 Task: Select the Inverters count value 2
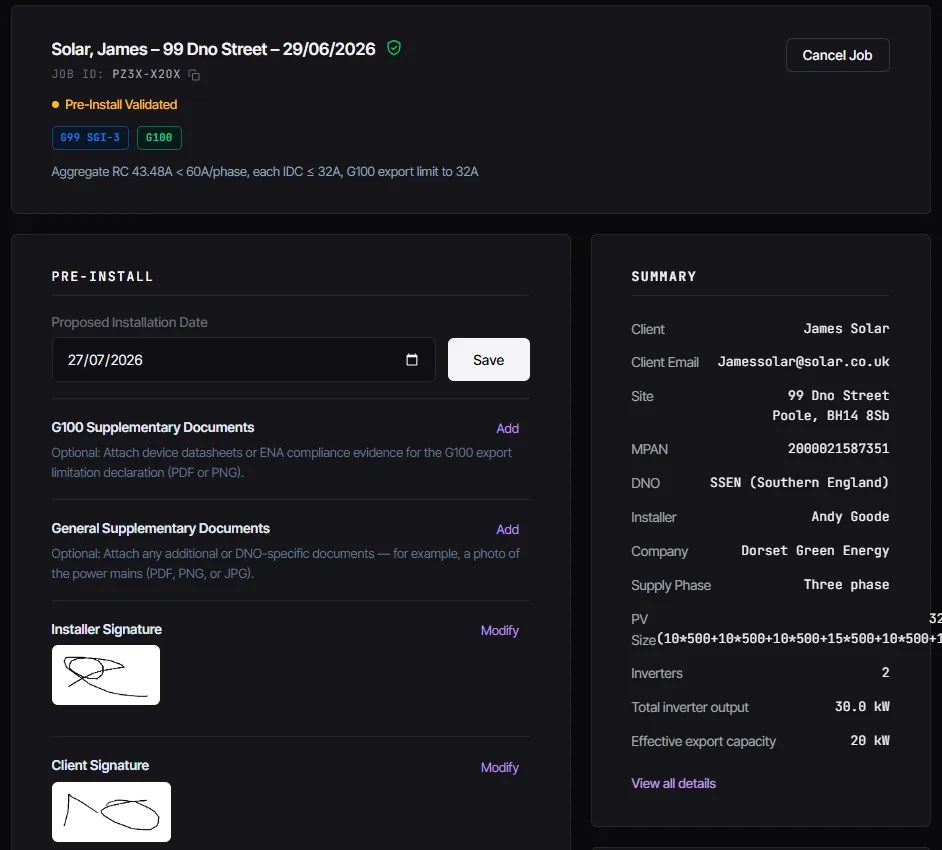(x=885, y=672)
